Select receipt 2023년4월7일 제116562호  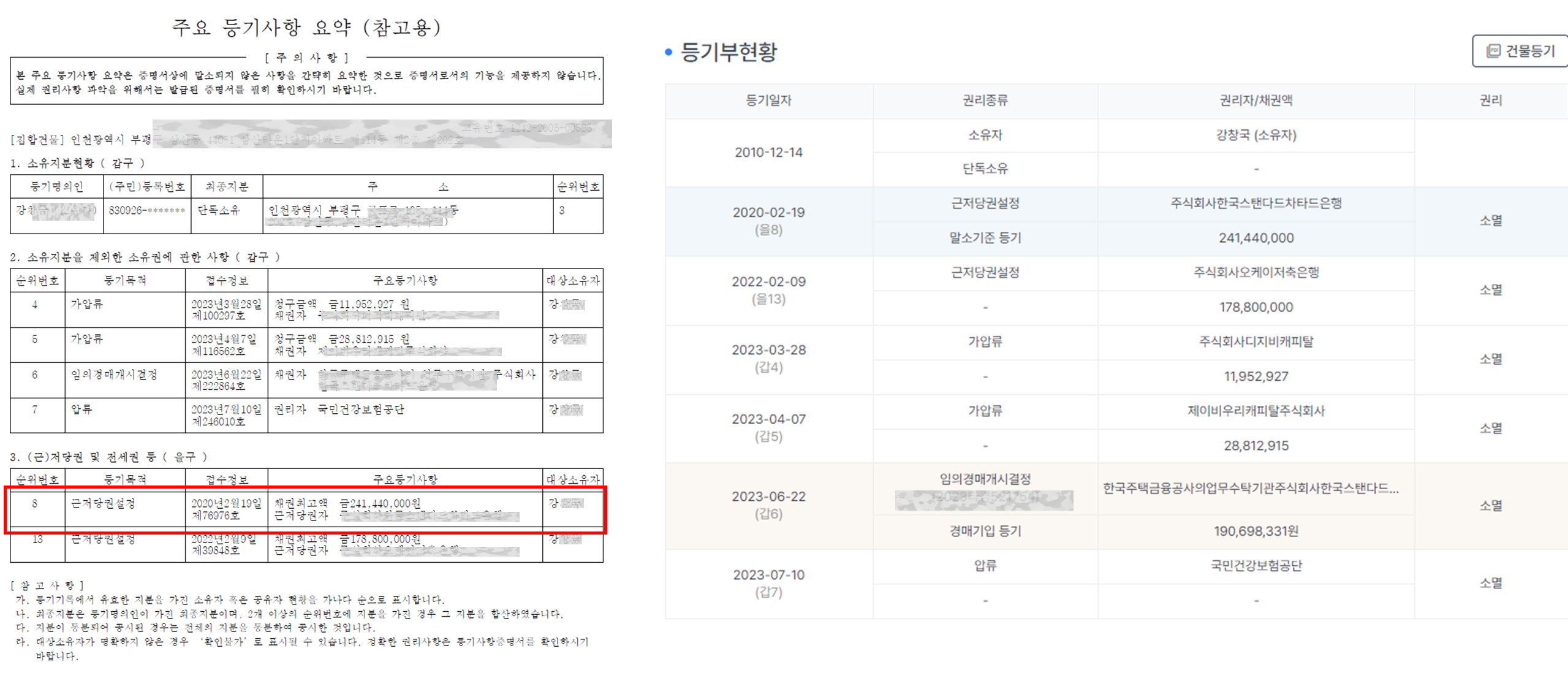pyautogui.click(x=224, y=345)
